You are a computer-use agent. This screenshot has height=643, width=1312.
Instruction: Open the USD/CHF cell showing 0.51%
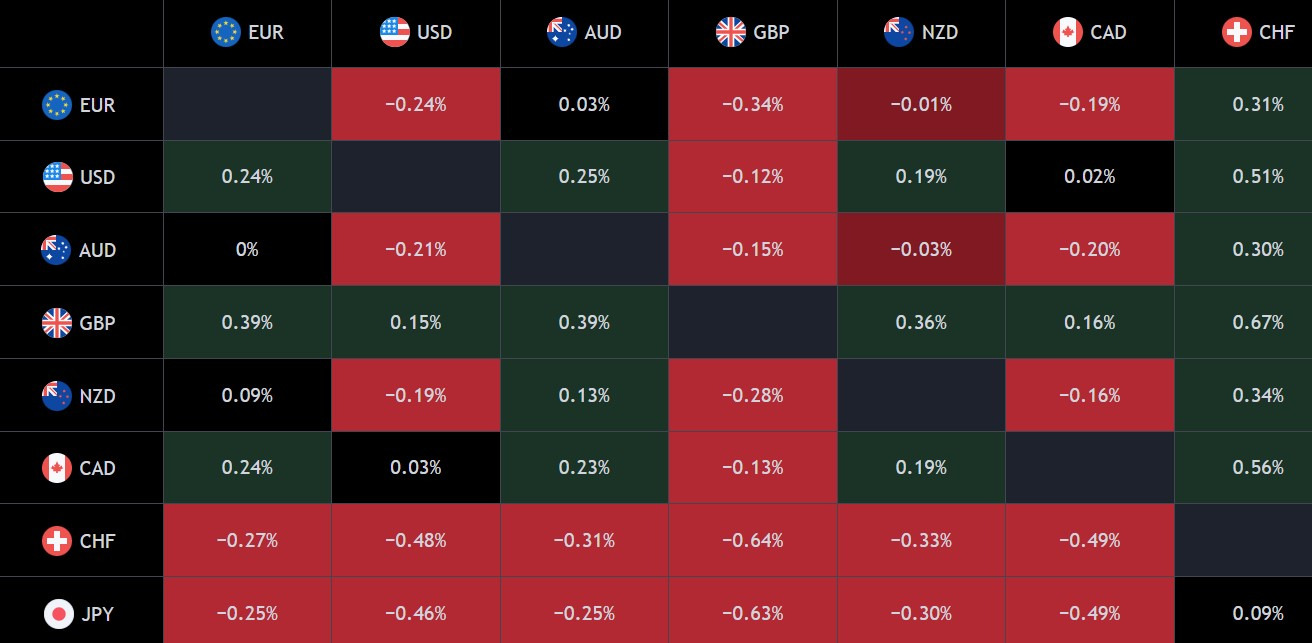[1244, 176]
